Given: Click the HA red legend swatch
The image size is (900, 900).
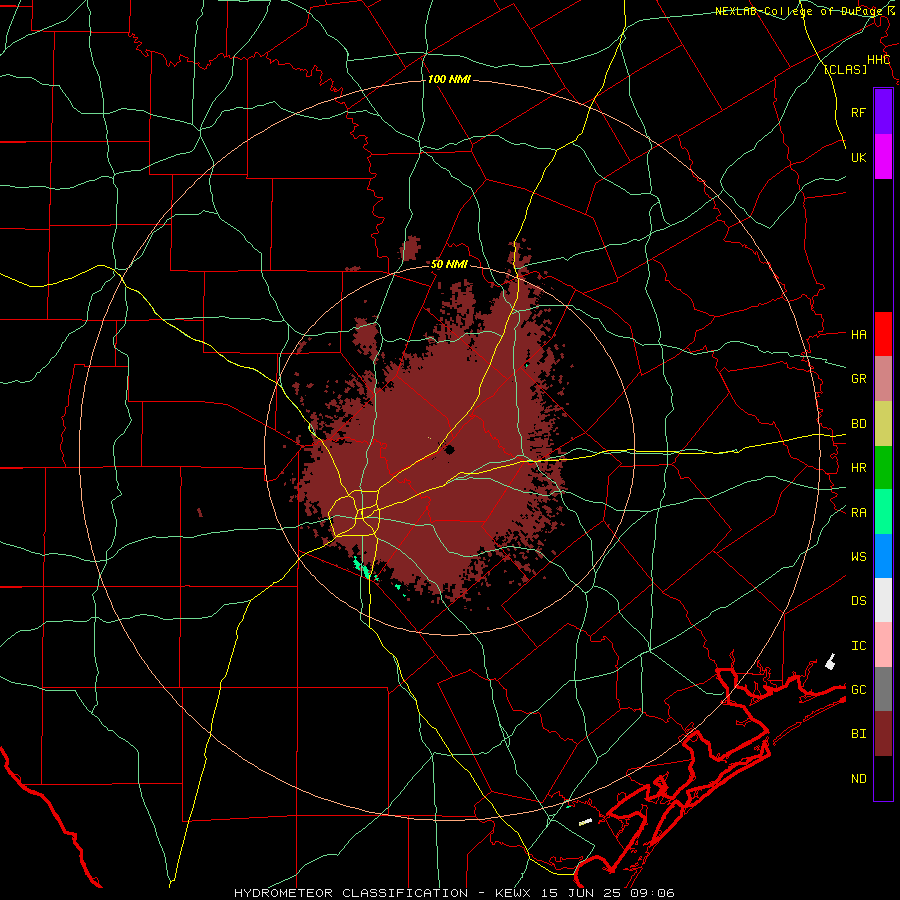Looking at the screenshot, I should [883, 334].
